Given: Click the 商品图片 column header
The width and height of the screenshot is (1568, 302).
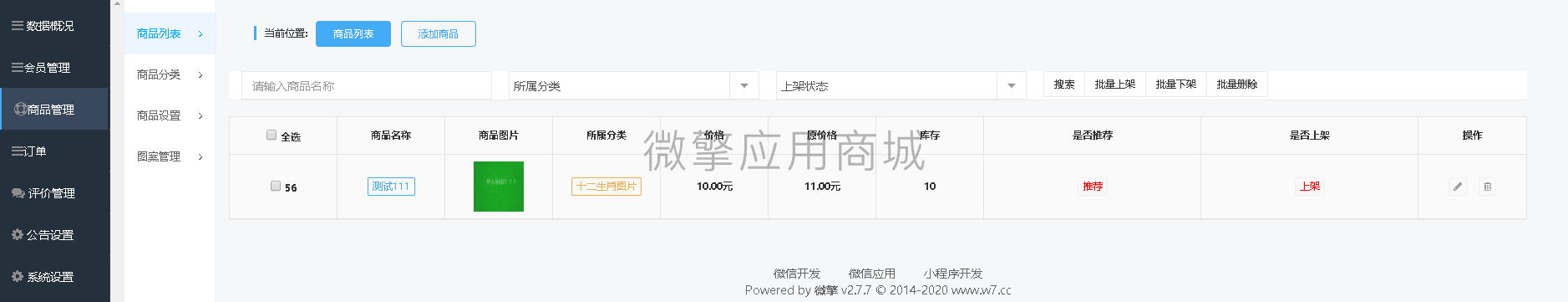Looking at the screenshot, I should pos(499,136).
